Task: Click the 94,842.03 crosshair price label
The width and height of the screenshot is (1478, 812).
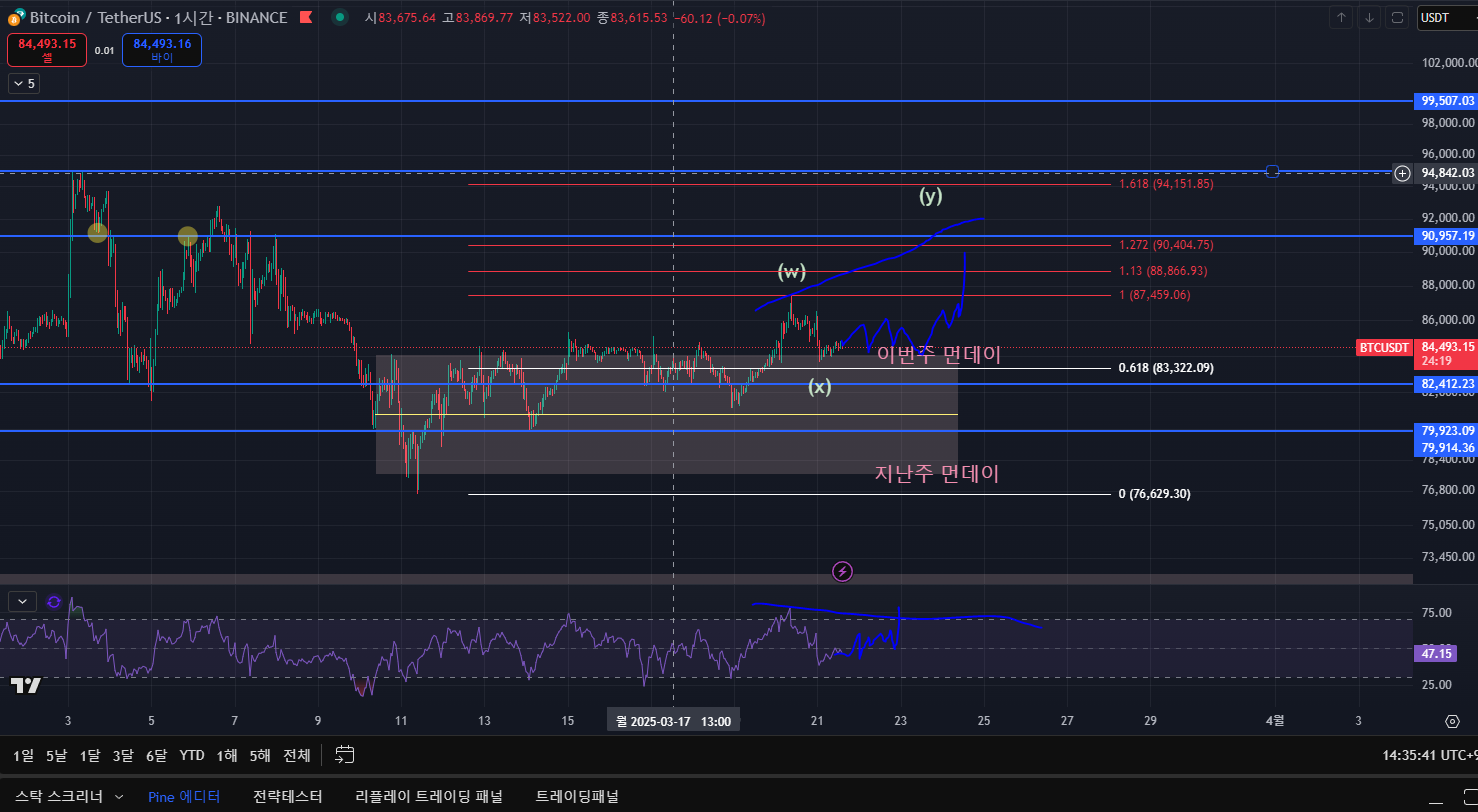Action: pos(1447,173)
